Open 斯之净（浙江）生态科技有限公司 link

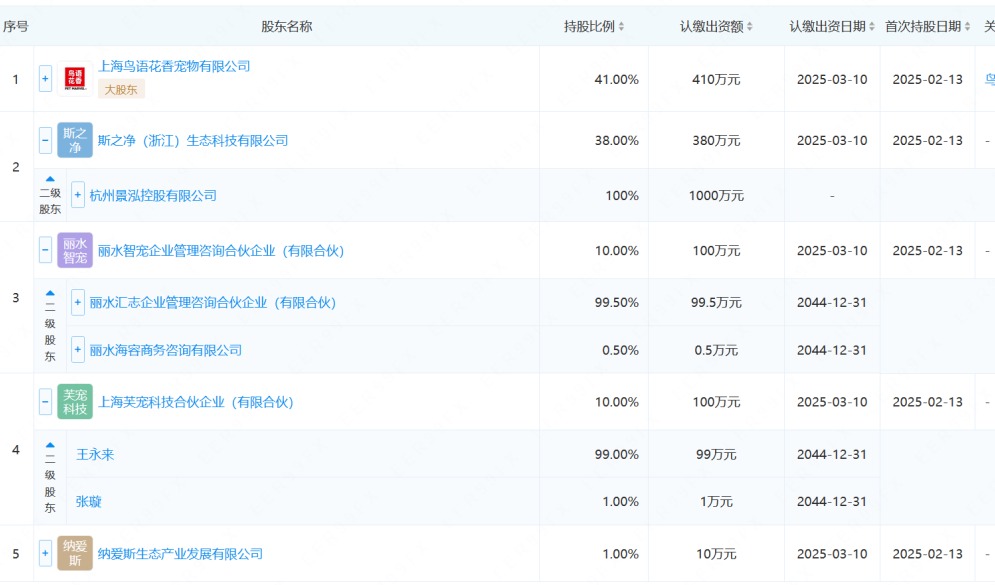pyautogui.click(x=193, y=140)
